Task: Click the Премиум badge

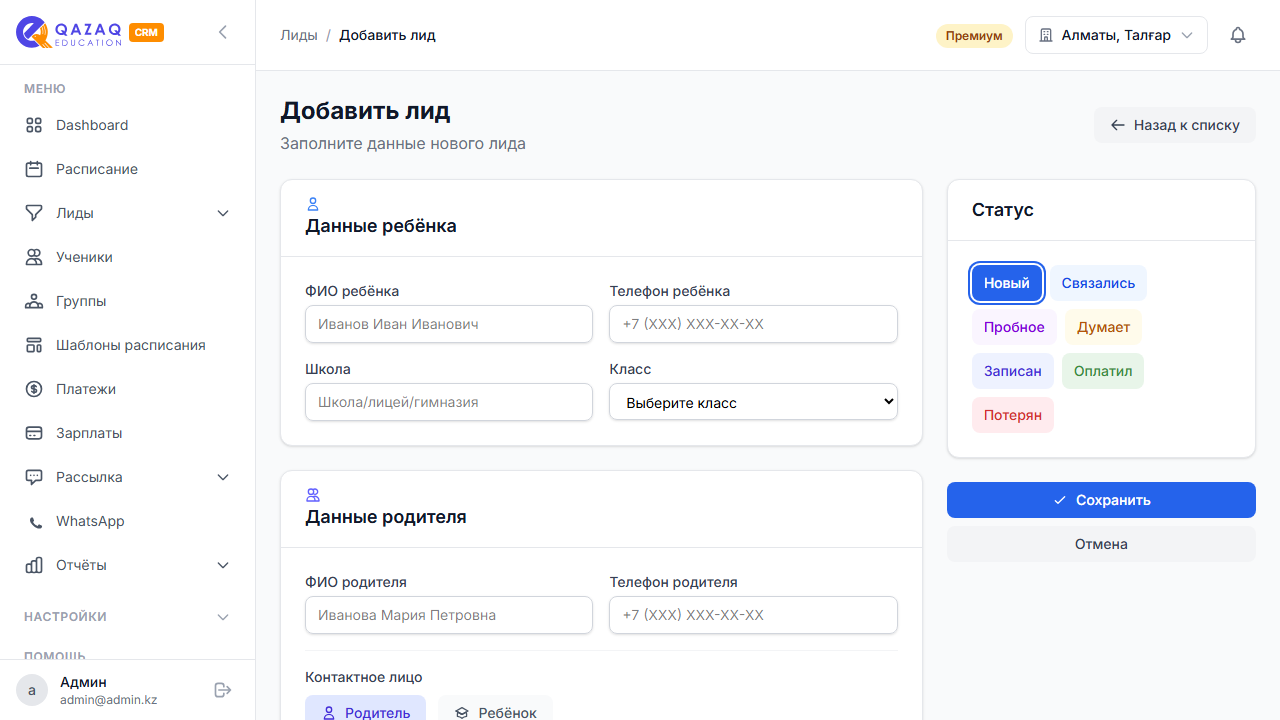Action: (x=974, y=36)
